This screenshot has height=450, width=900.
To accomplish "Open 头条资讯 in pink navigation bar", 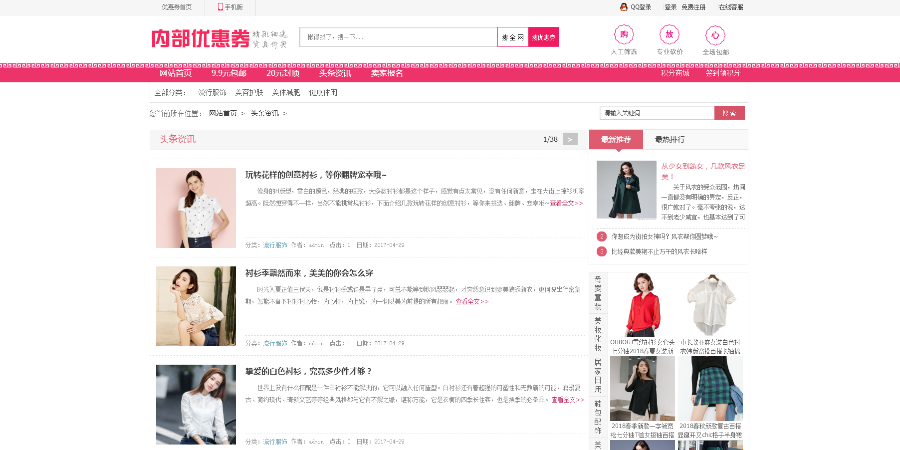I will tap(335, 73).
